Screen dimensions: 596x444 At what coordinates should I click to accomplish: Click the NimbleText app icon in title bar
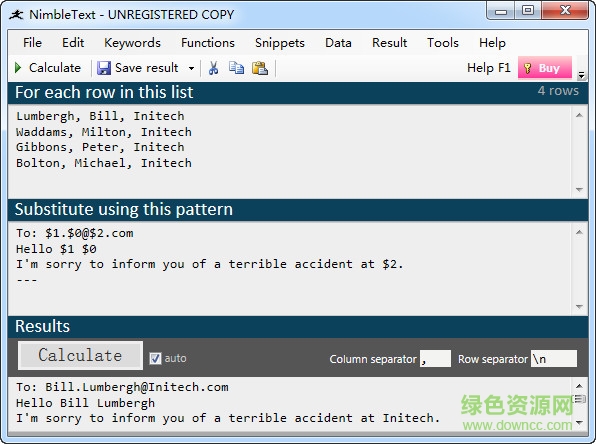(x=16, y=14)
